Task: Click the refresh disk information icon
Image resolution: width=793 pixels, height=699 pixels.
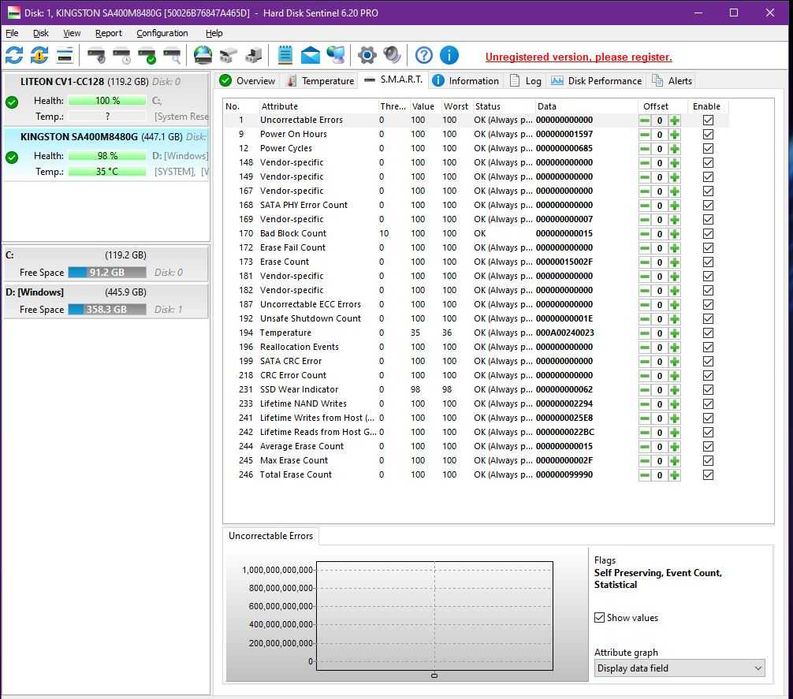Action: point(14,55)
